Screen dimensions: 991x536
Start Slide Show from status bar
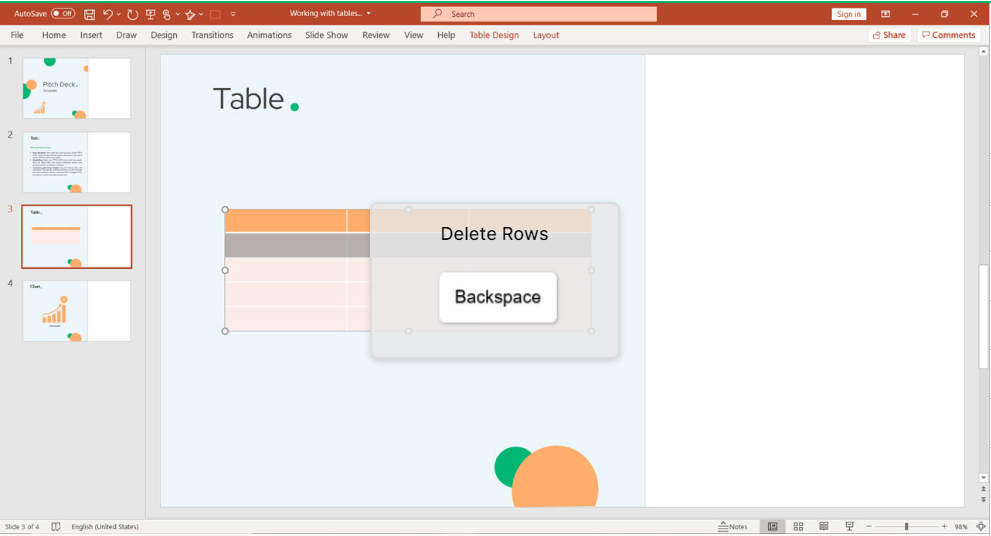[x=849, y=526]
